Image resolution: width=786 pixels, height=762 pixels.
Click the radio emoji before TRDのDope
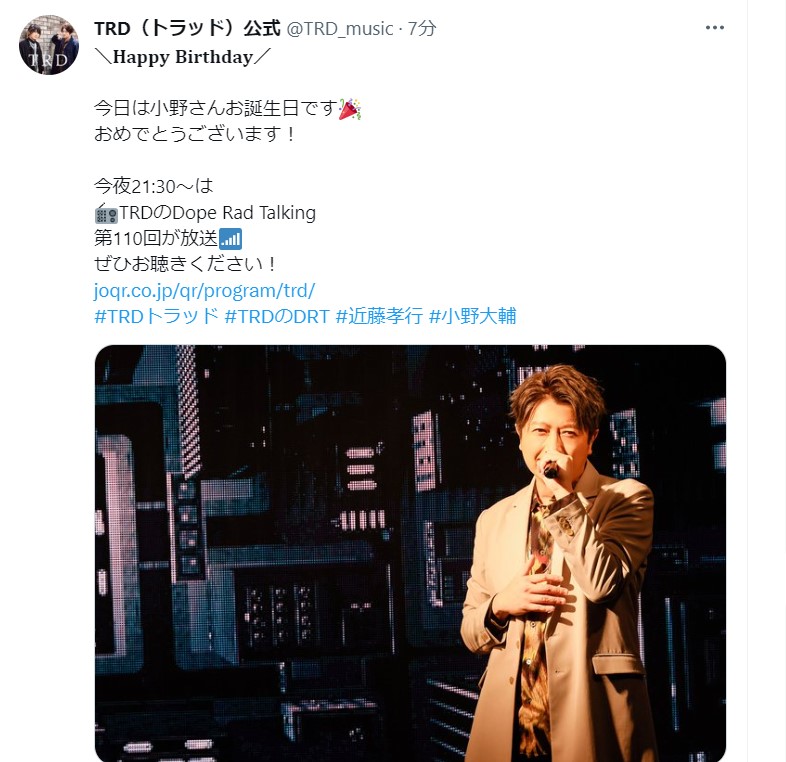106,214
